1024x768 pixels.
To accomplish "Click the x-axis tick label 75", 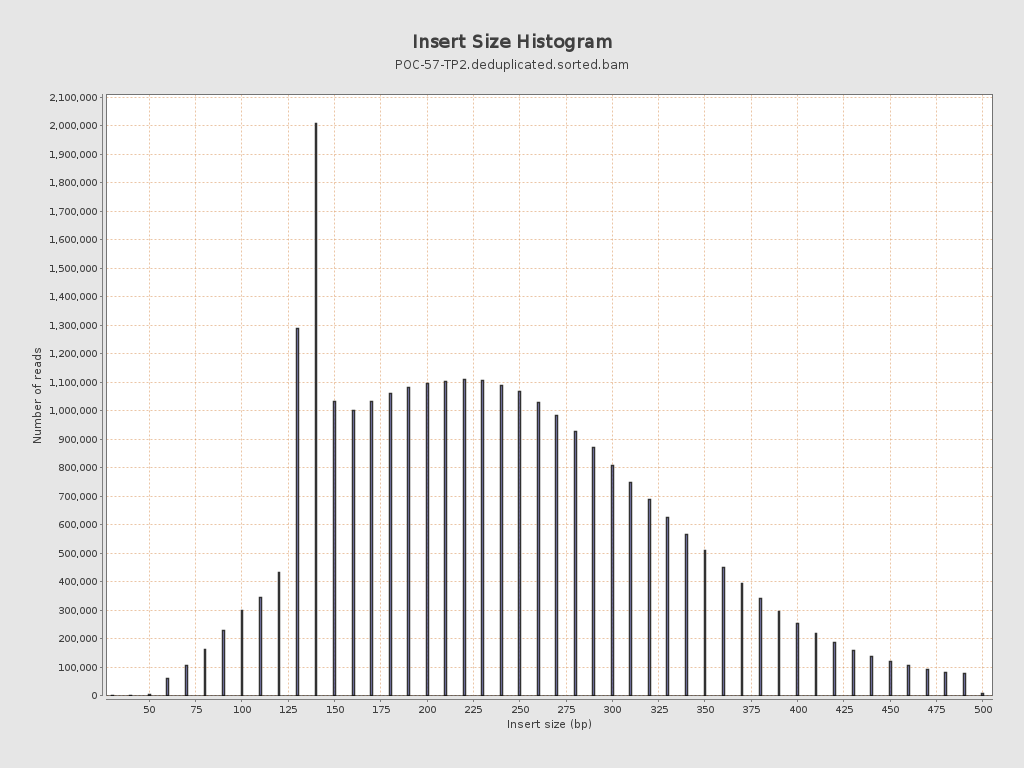I will 196,709.
